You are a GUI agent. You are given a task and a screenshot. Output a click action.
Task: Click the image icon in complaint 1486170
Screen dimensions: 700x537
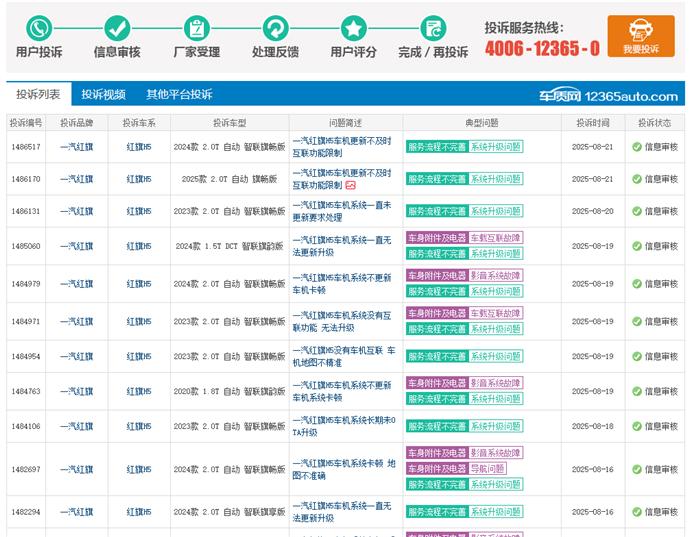point(351,185)
